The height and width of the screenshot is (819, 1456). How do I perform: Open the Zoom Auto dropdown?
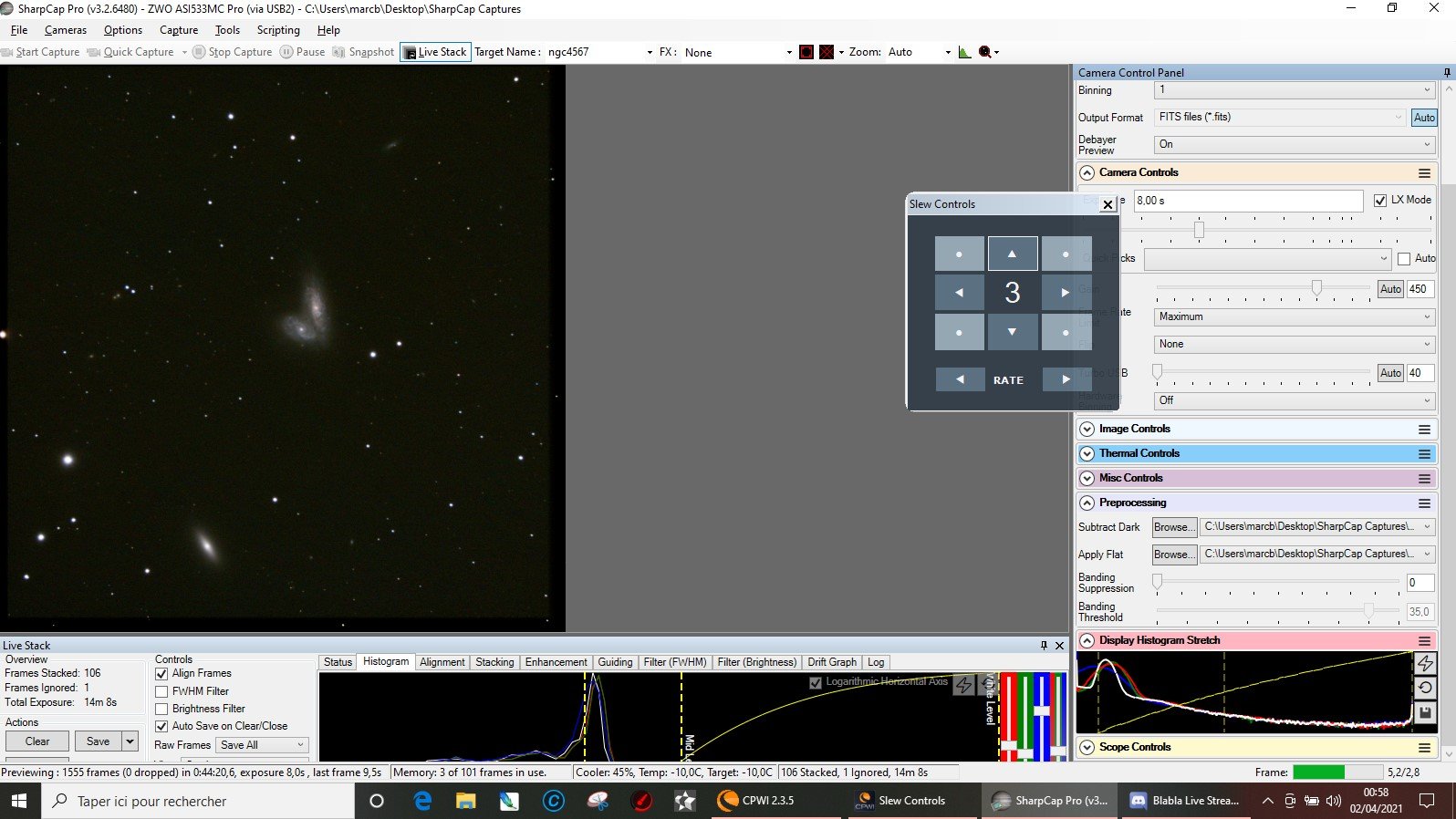click(x=919, y=52)
